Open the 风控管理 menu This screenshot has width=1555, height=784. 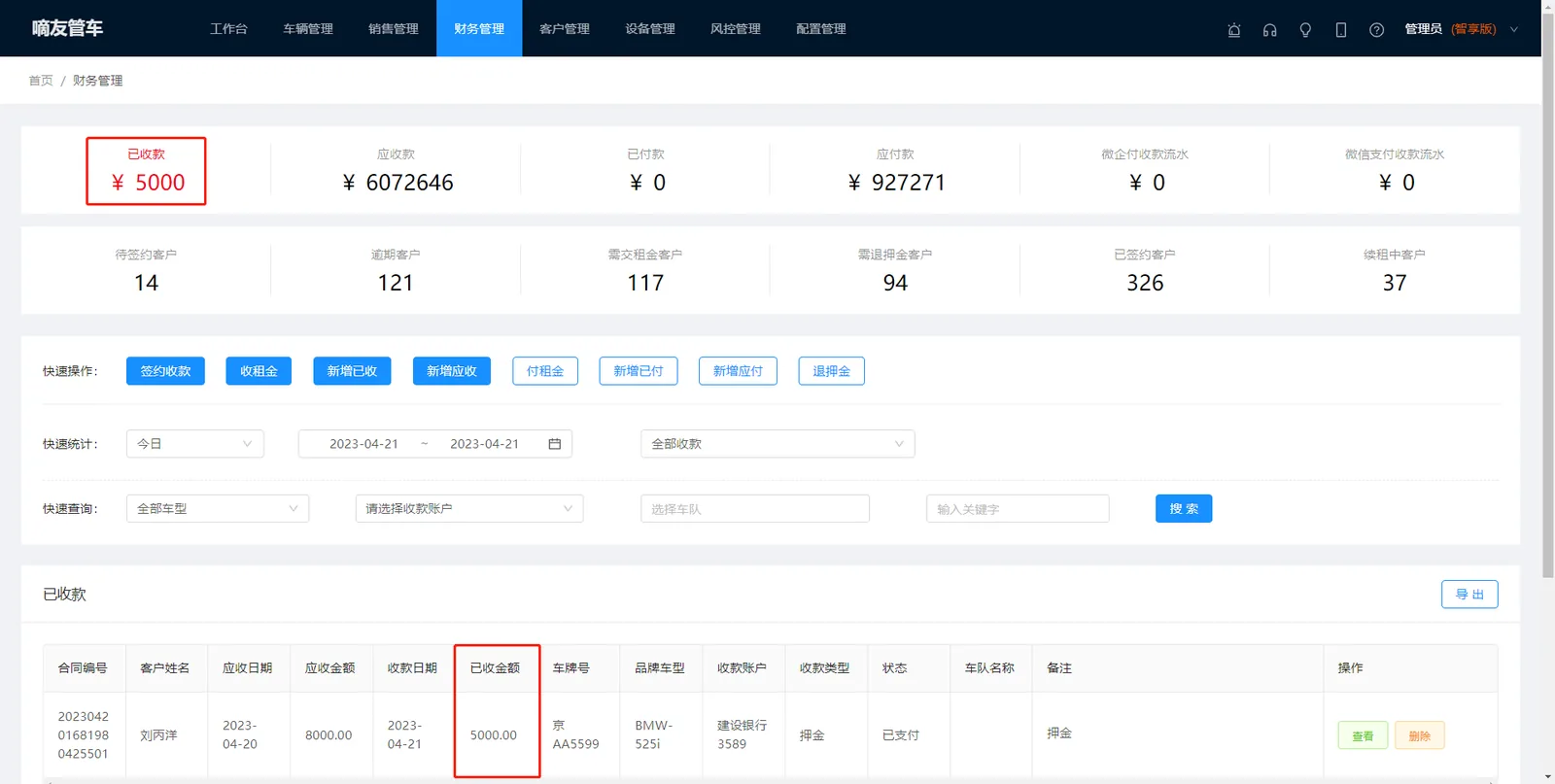[736, 28]
